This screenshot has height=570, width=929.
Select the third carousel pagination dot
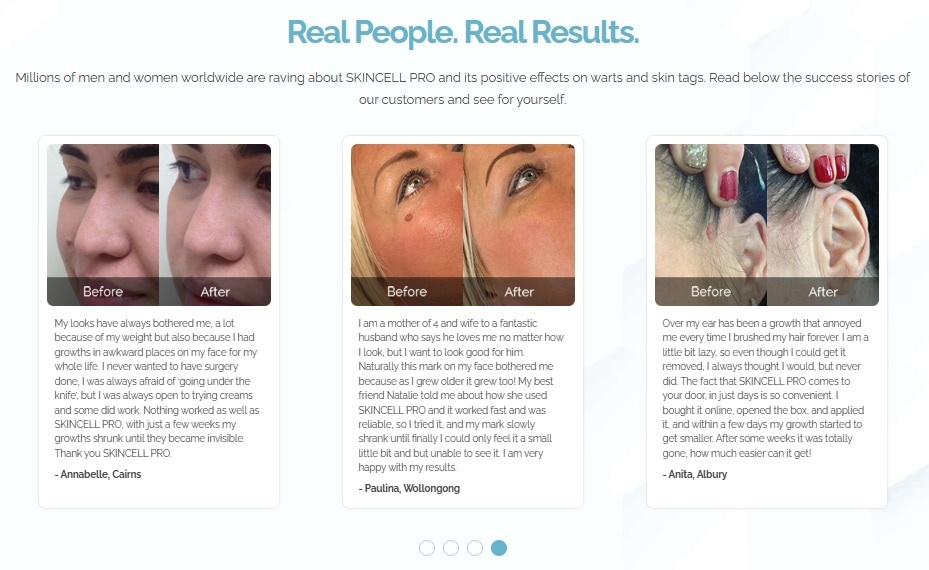(x=475, y=548)
